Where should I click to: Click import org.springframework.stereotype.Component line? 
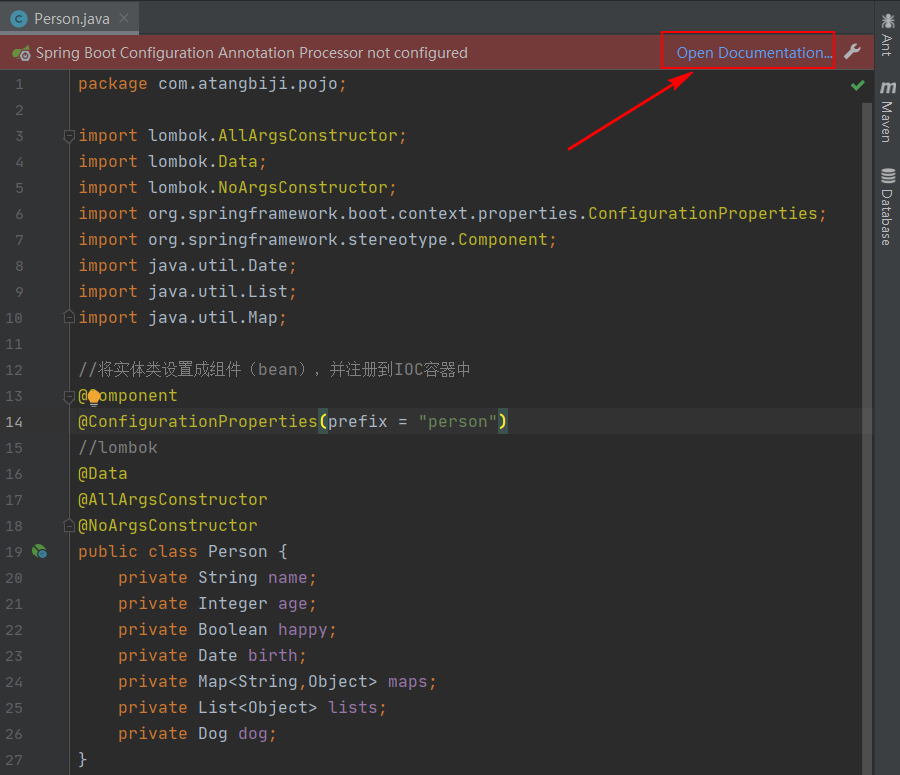pos(317,239)
